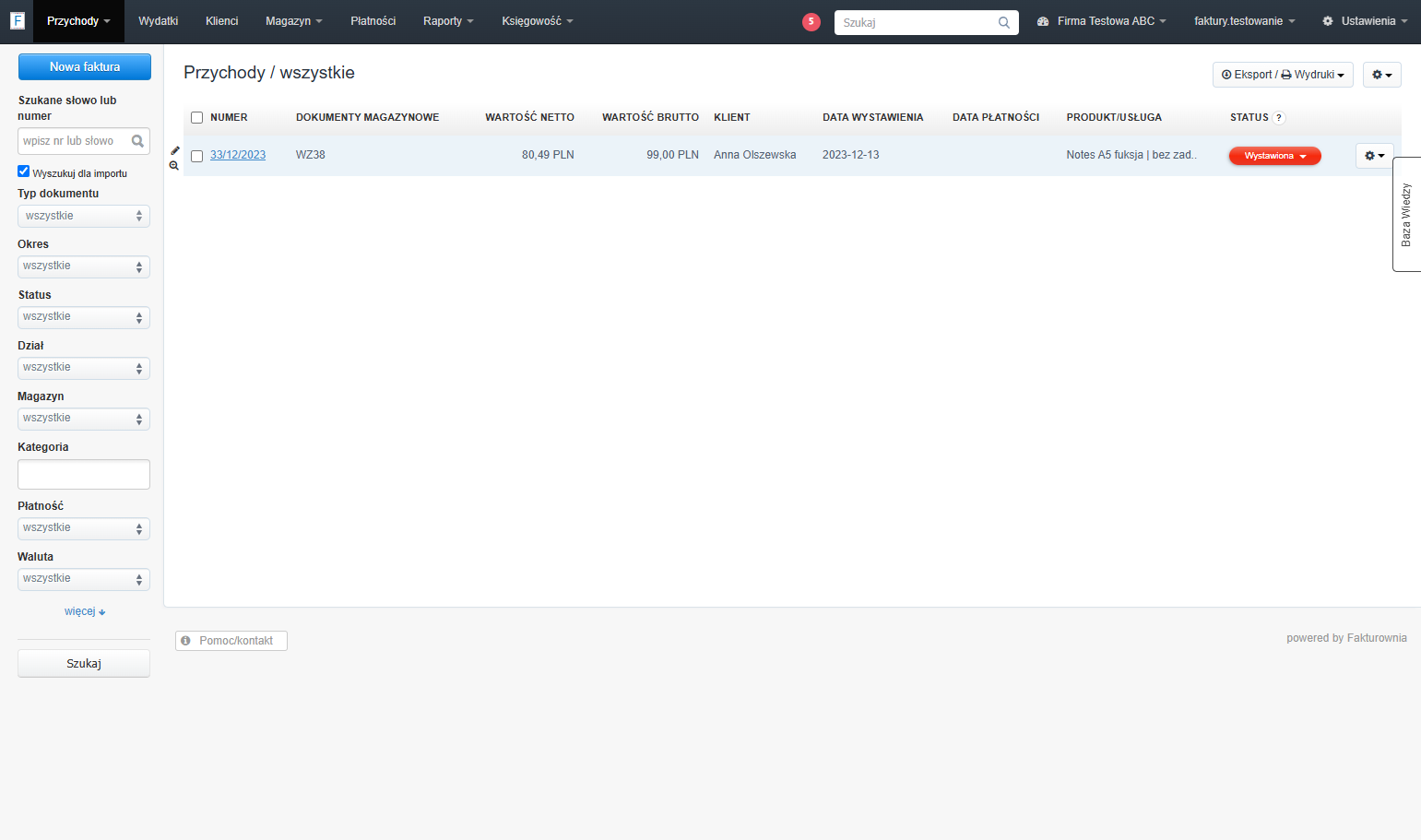Focus the Kategoria input field
The width and height of the screenshot is (1421, 840).
[x=84, y=475]
